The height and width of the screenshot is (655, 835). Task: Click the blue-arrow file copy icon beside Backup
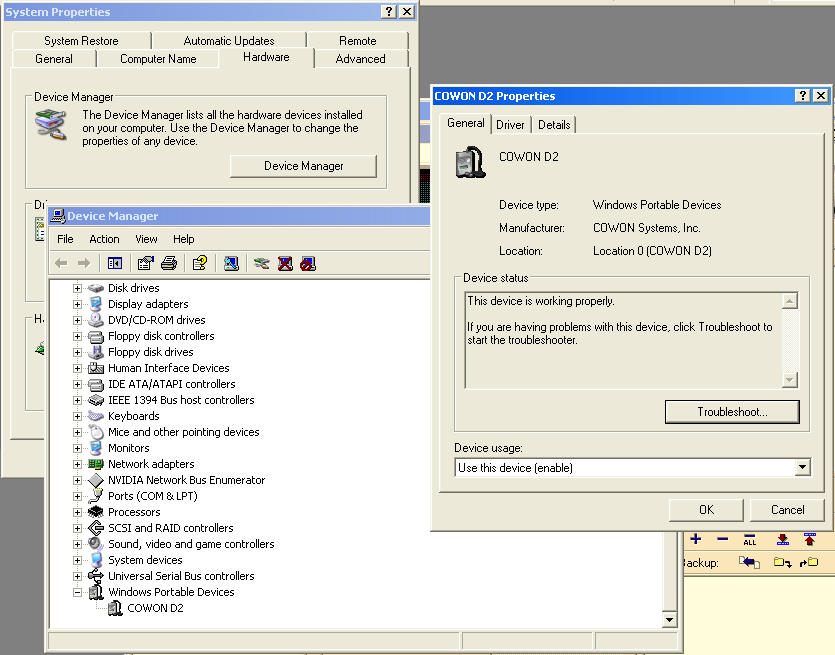tap(749, 562)
